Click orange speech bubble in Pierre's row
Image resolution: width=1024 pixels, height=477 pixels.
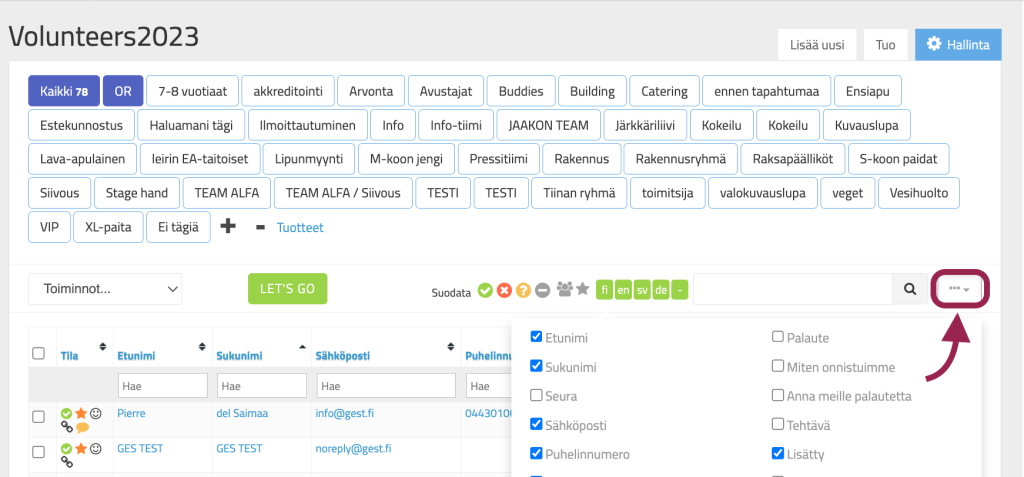pyautogui.click(x=82, y=427)
